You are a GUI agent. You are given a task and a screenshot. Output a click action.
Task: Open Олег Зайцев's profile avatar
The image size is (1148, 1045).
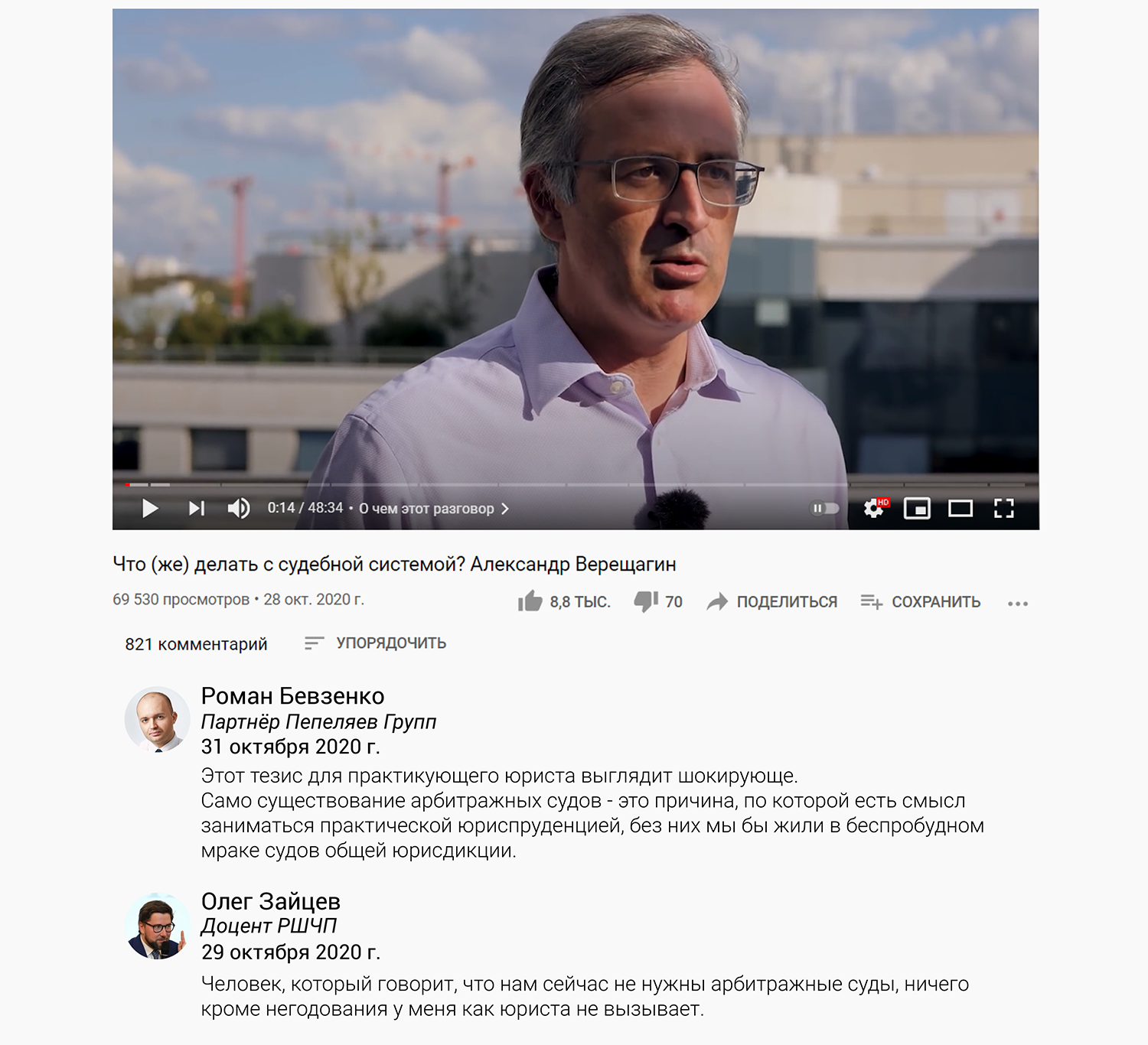(x=157, y=926)
